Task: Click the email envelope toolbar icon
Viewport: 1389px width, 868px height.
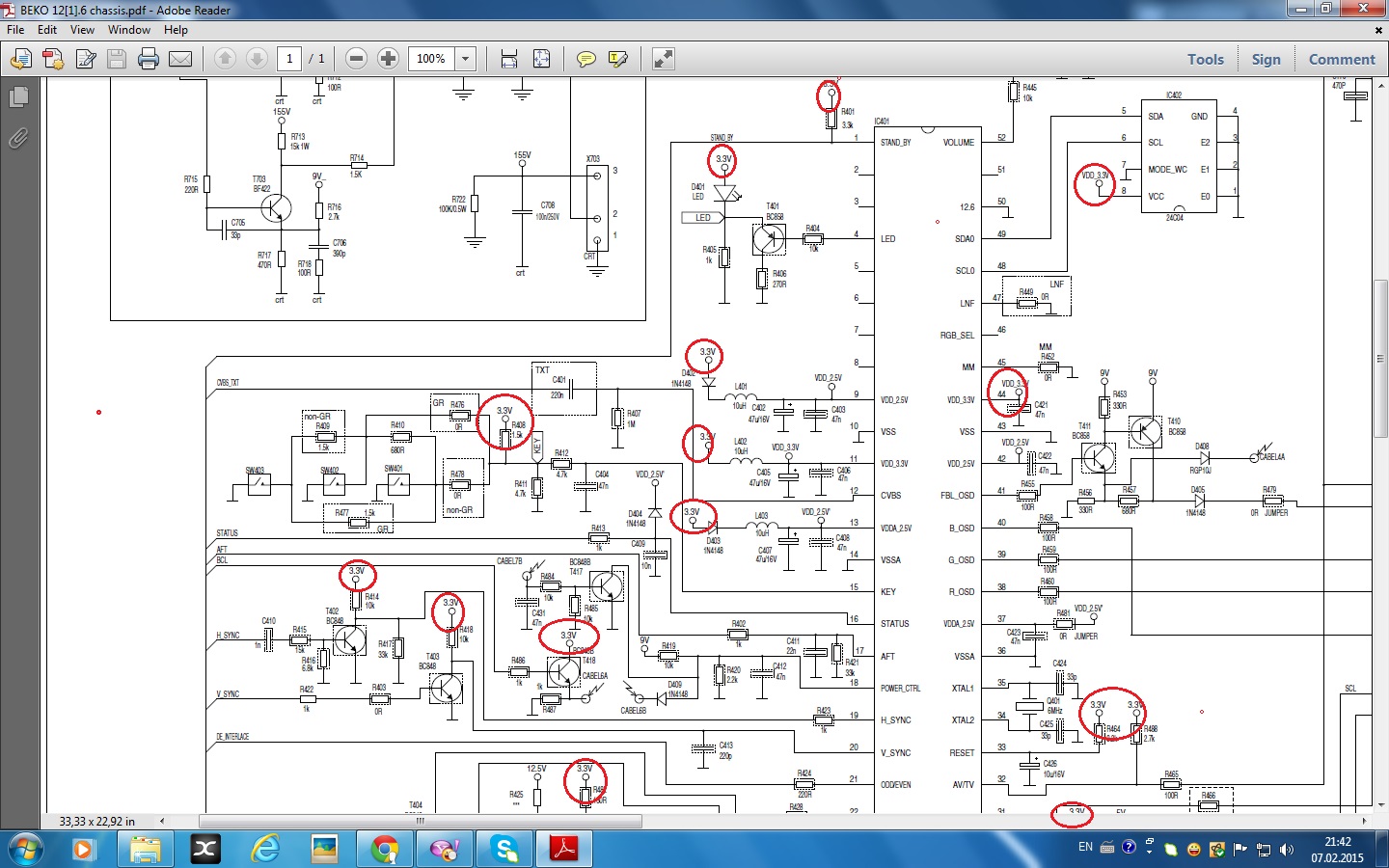Action: coord(180,59)
